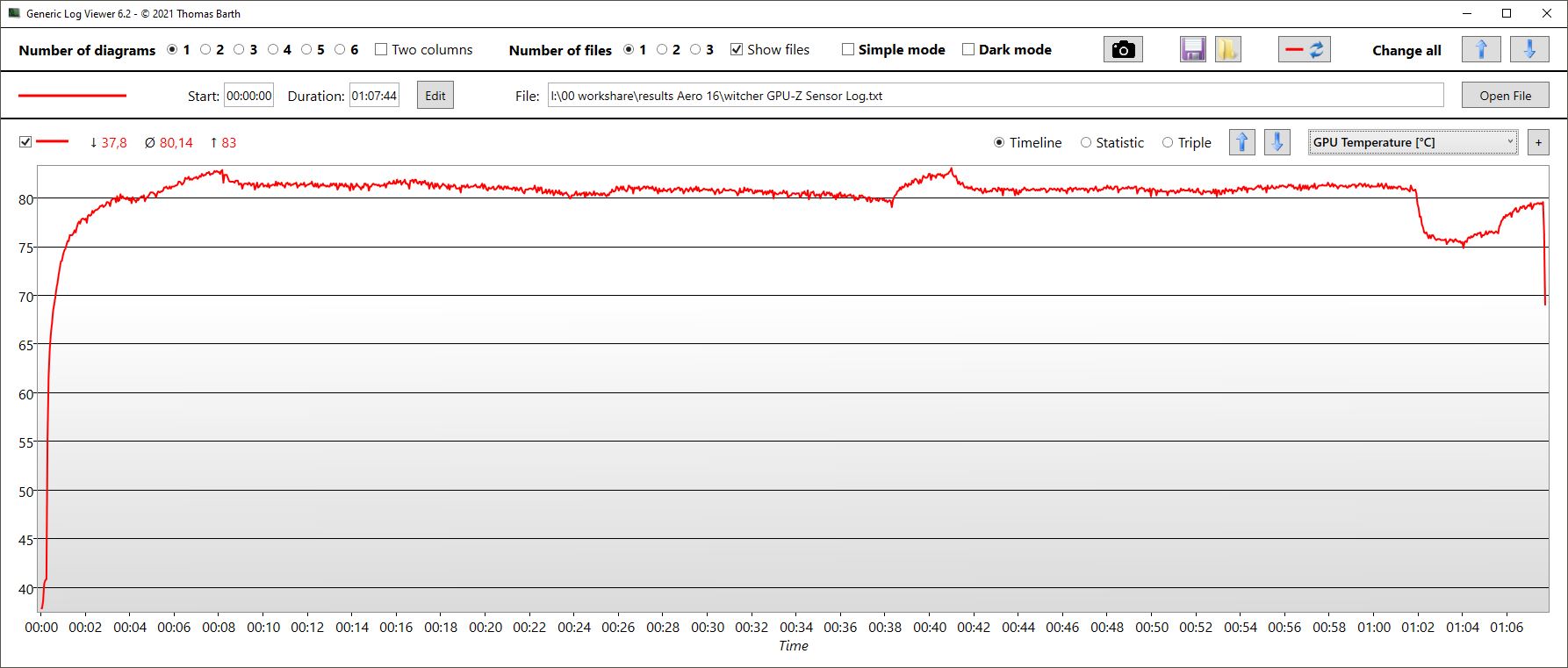Click the 00:00 label on the time axis
Screen dimensions: 1568x668
41,628
